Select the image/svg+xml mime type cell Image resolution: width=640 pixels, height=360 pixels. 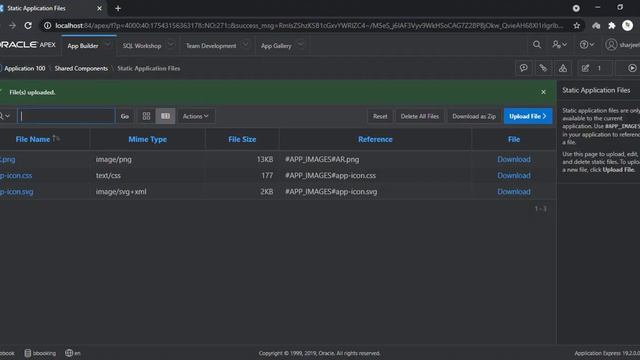coord(121,191)
